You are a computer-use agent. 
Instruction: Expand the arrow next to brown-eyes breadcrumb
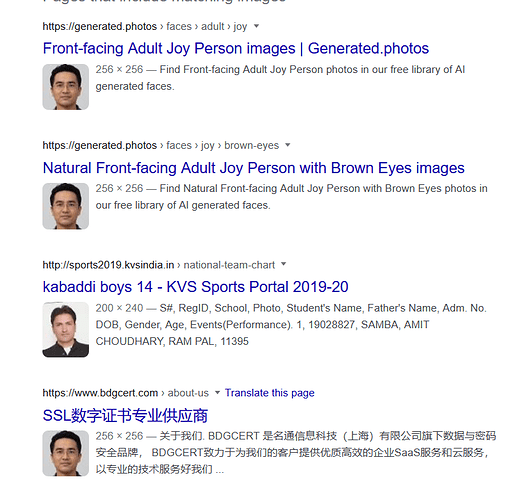(288, 145)
